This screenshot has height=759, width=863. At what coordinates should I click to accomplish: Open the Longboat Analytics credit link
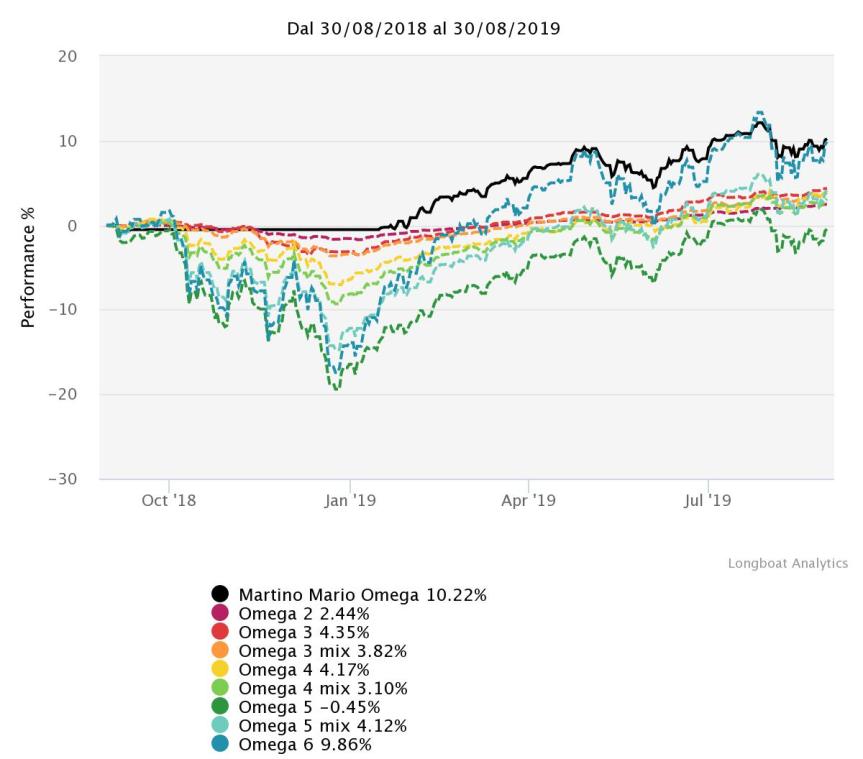tap(787, 564)
